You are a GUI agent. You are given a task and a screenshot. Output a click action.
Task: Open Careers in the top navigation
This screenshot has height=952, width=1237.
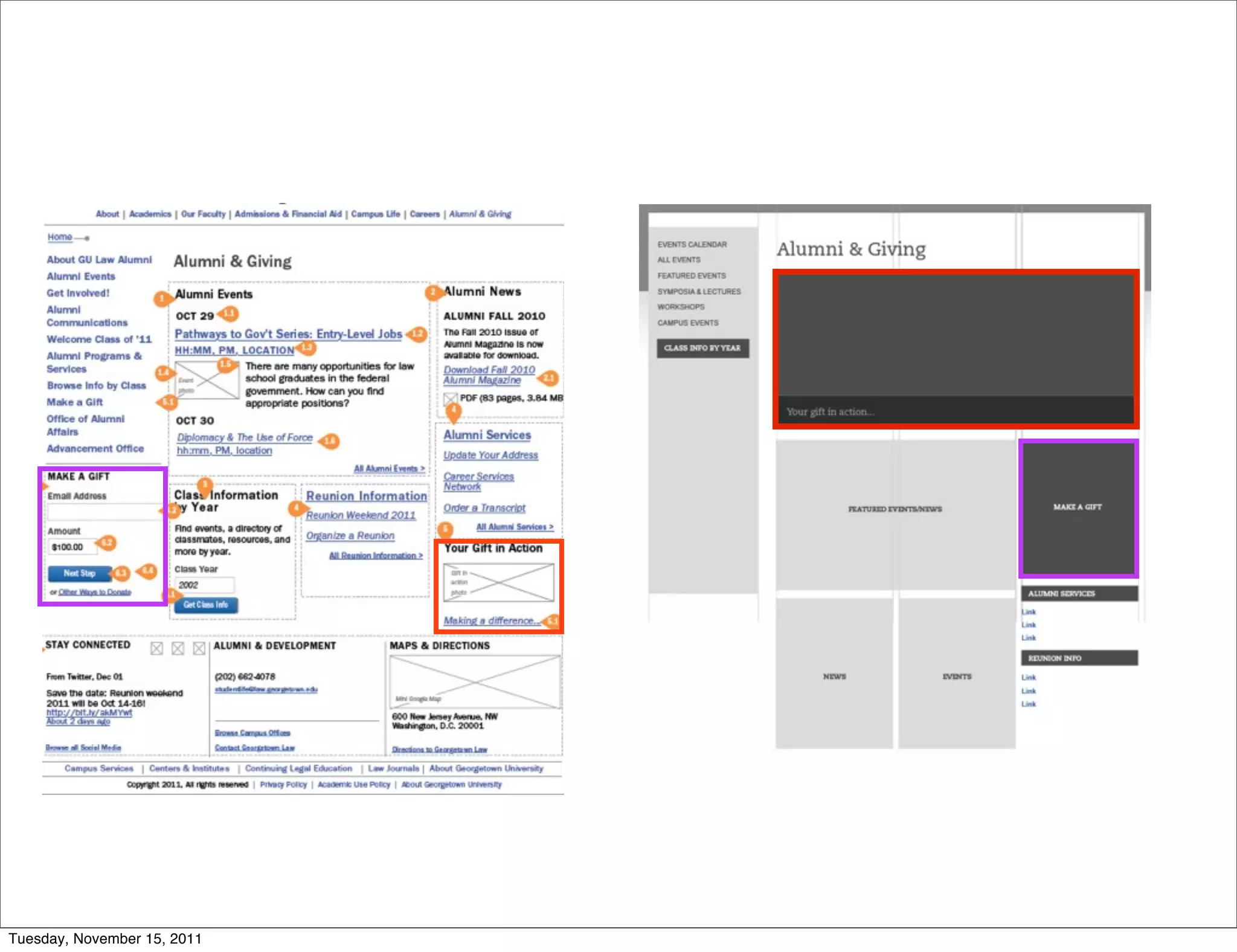(x=425, y=214)
